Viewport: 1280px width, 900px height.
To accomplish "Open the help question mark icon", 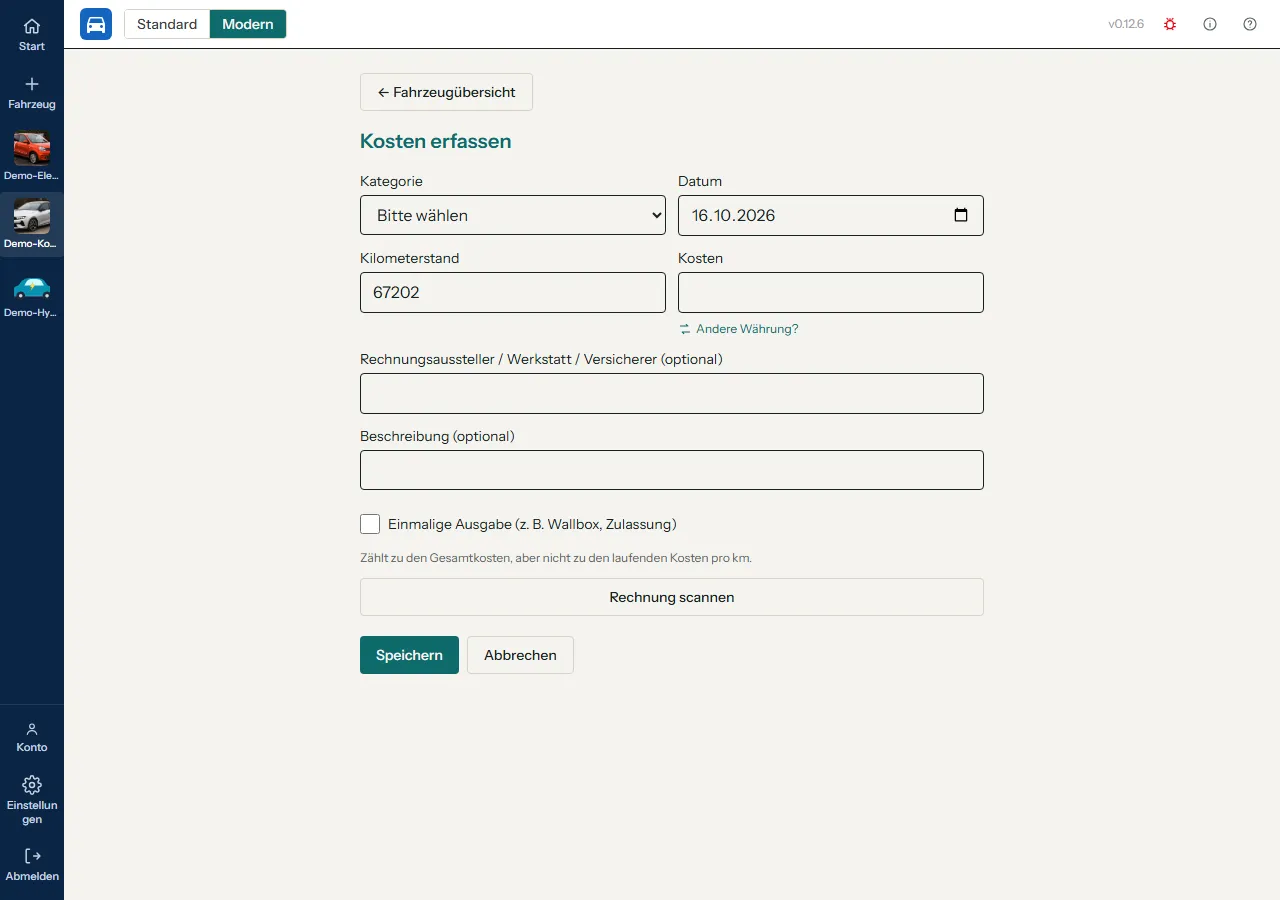I will point(1250,24).
